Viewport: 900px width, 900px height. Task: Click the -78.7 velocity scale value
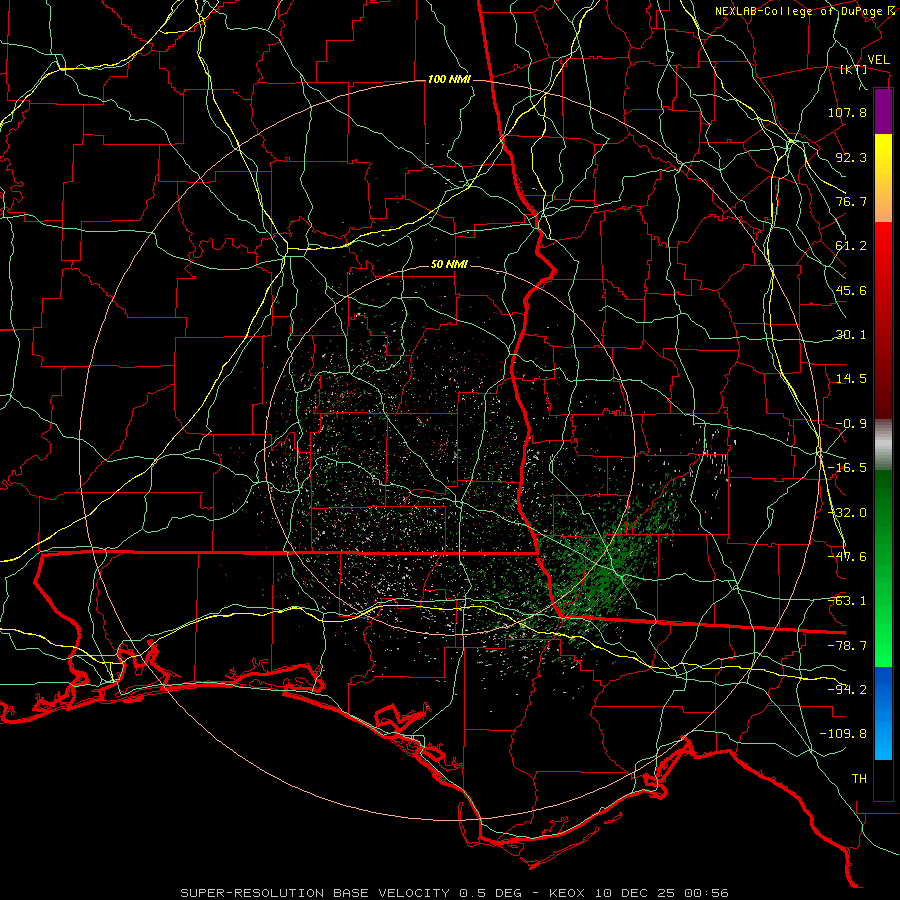(847, 646)
